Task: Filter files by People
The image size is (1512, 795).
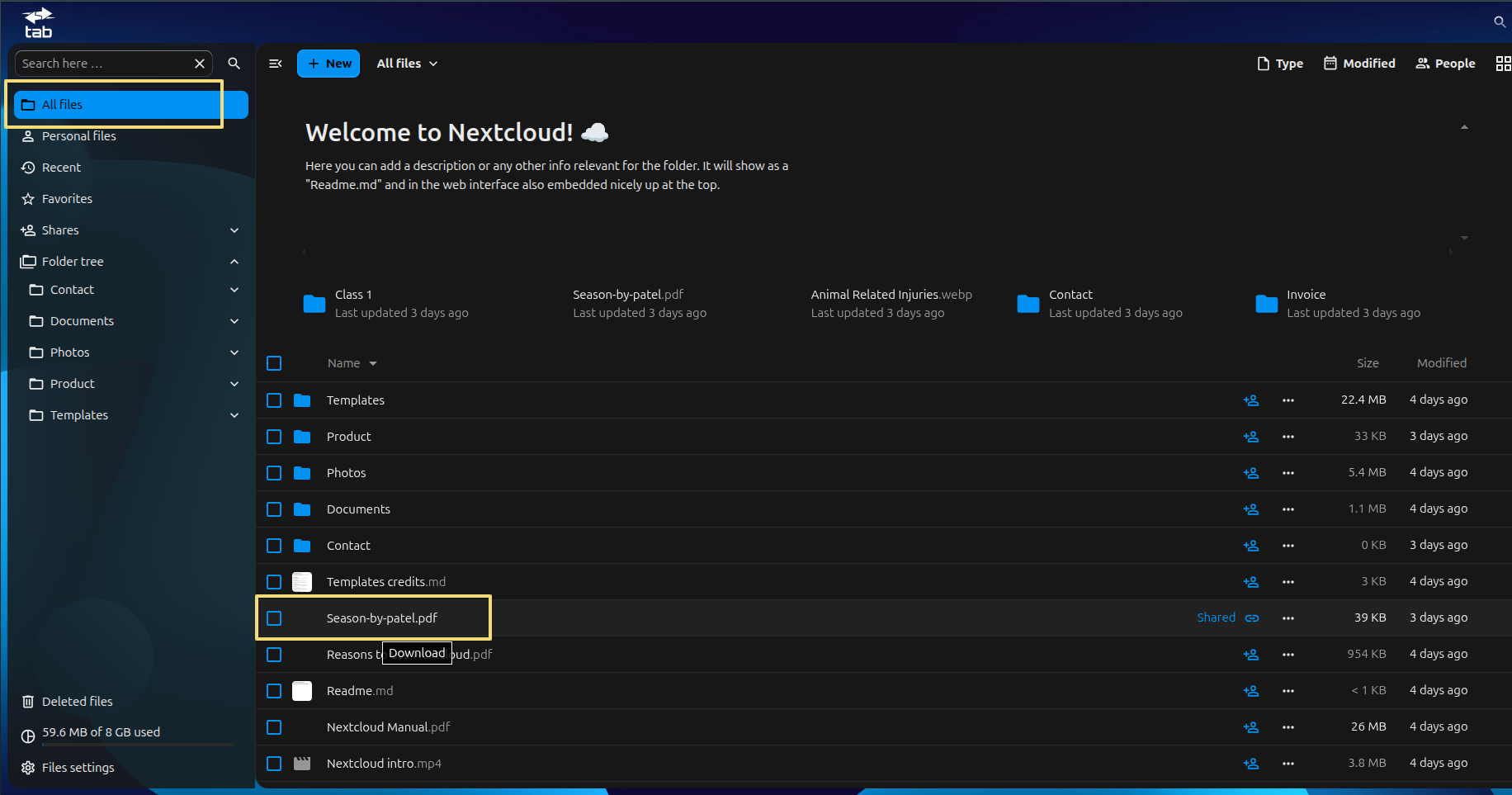Action: tap(1445, 64)
